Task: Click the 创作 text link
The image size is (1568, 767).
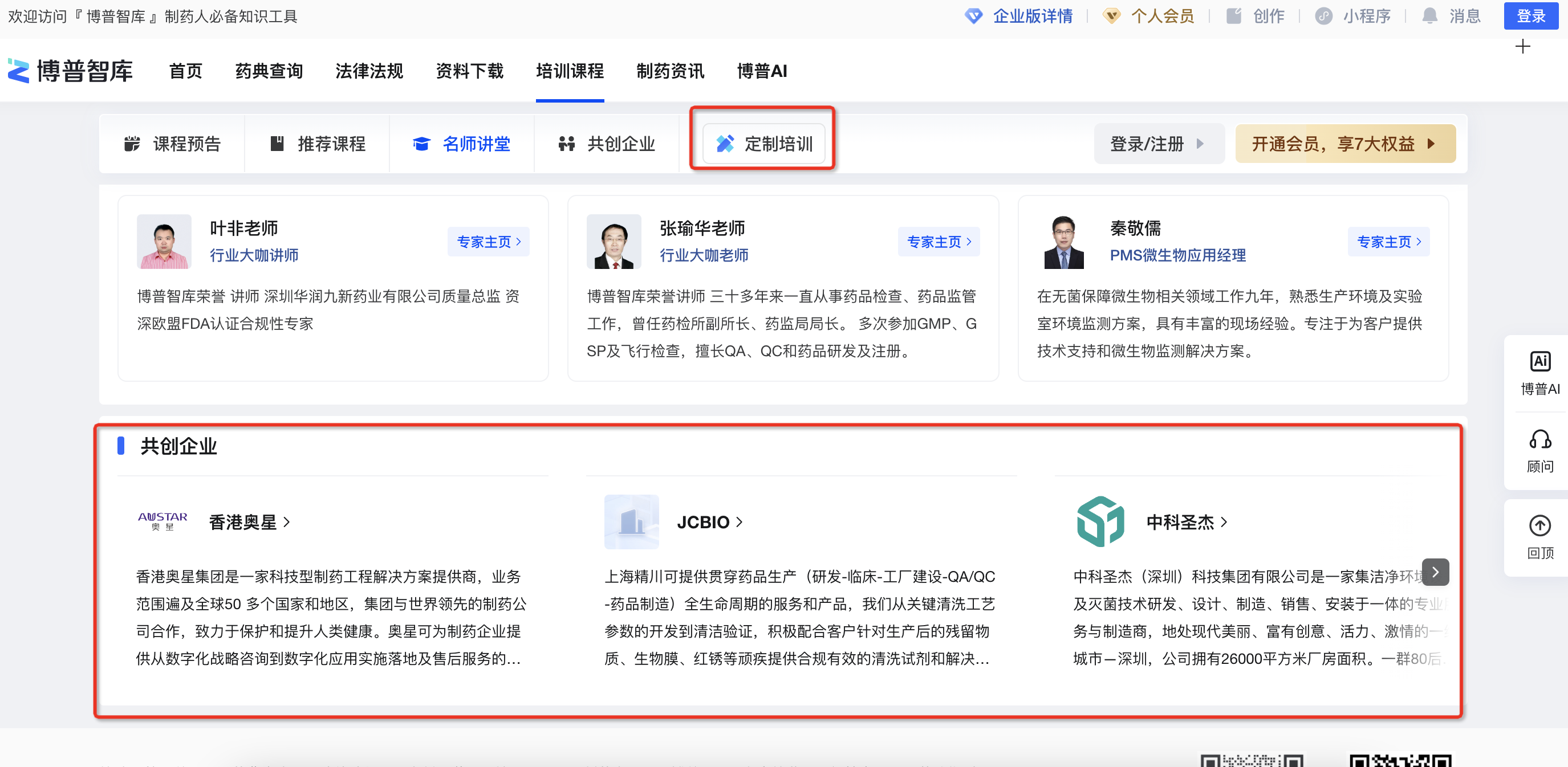Action: pyautogui.click(x=1269, y=16)
